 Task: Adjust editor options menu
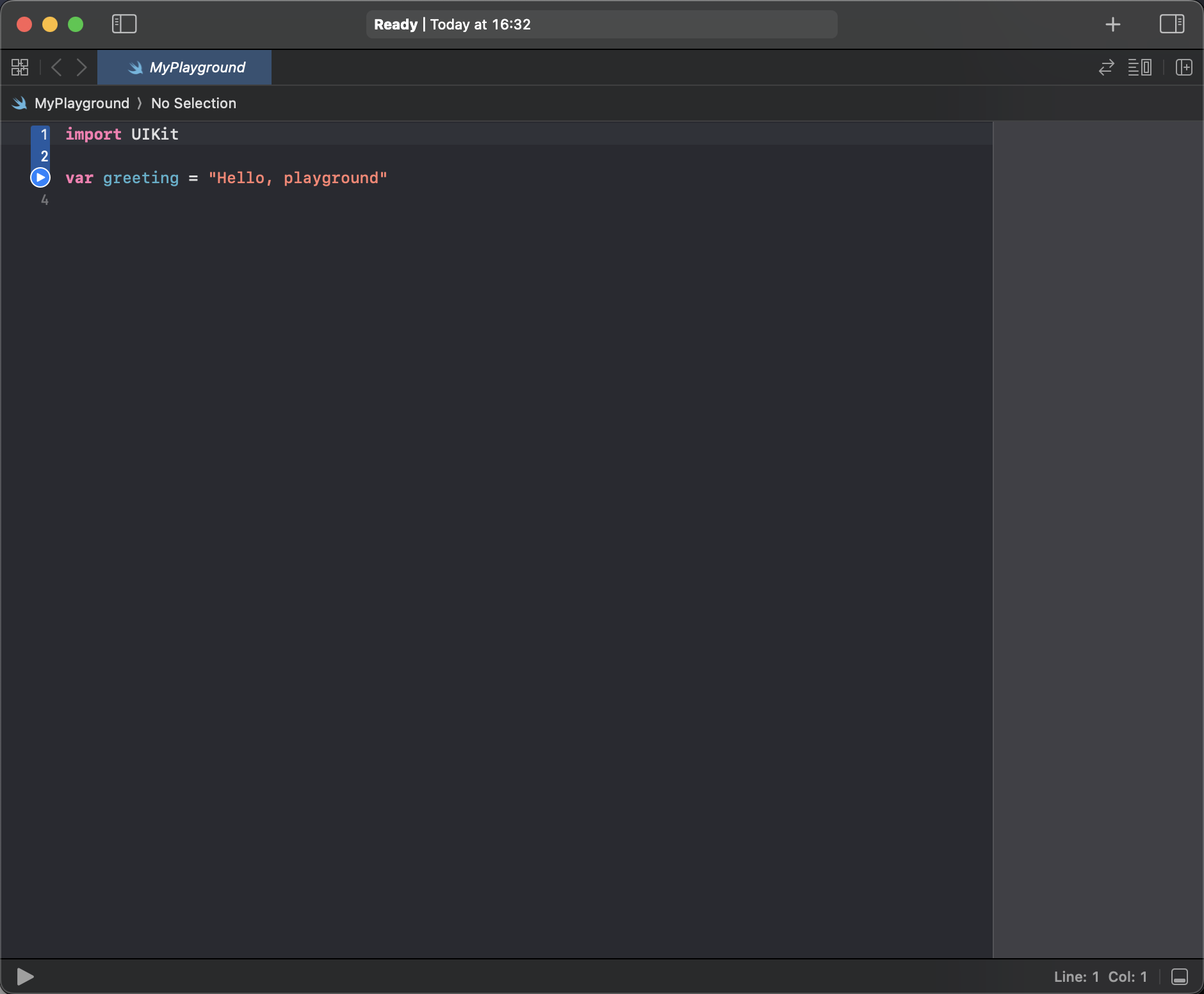[x=1140, y=67]
